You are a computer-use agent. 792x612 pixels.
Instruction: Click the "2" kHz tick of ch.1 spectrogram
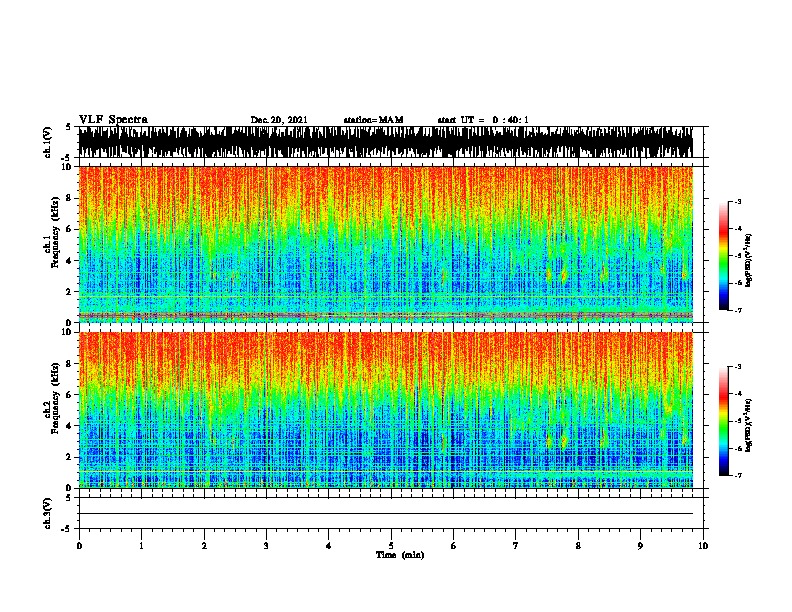click(69, 292)
